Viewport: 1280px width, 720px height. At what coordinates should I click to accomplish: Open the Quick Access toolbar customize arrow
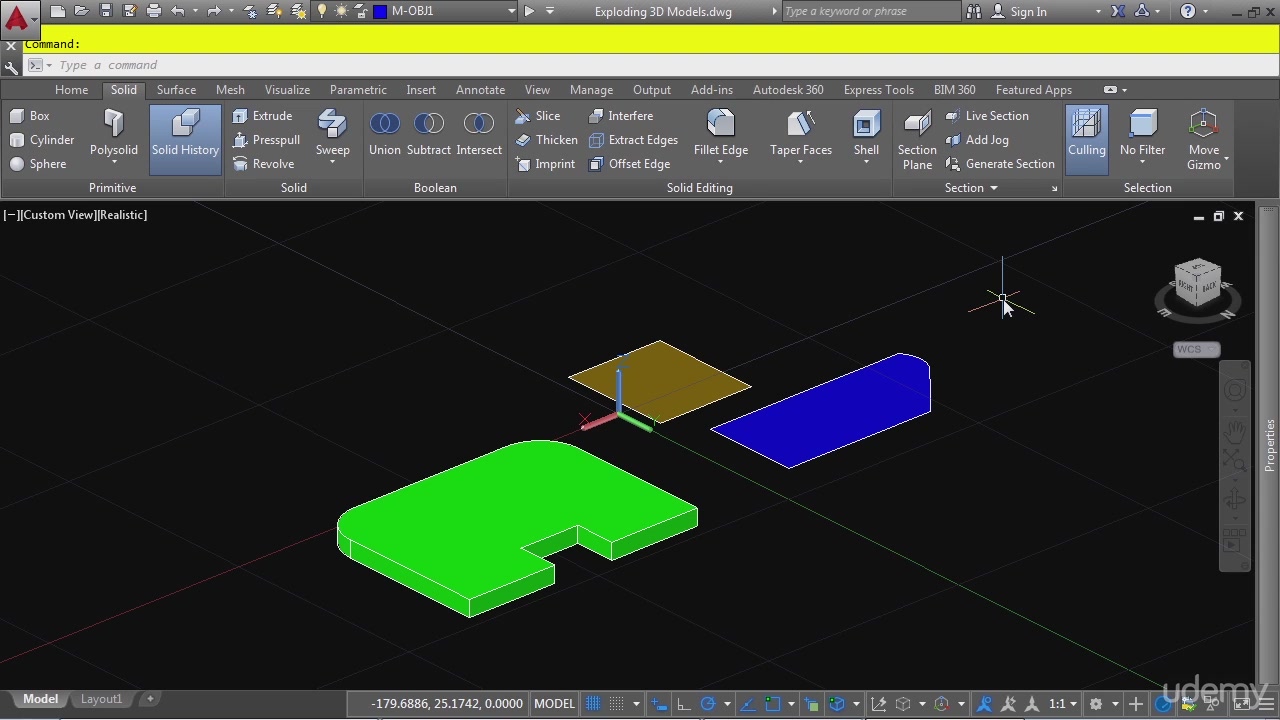(x=550, y=12)
